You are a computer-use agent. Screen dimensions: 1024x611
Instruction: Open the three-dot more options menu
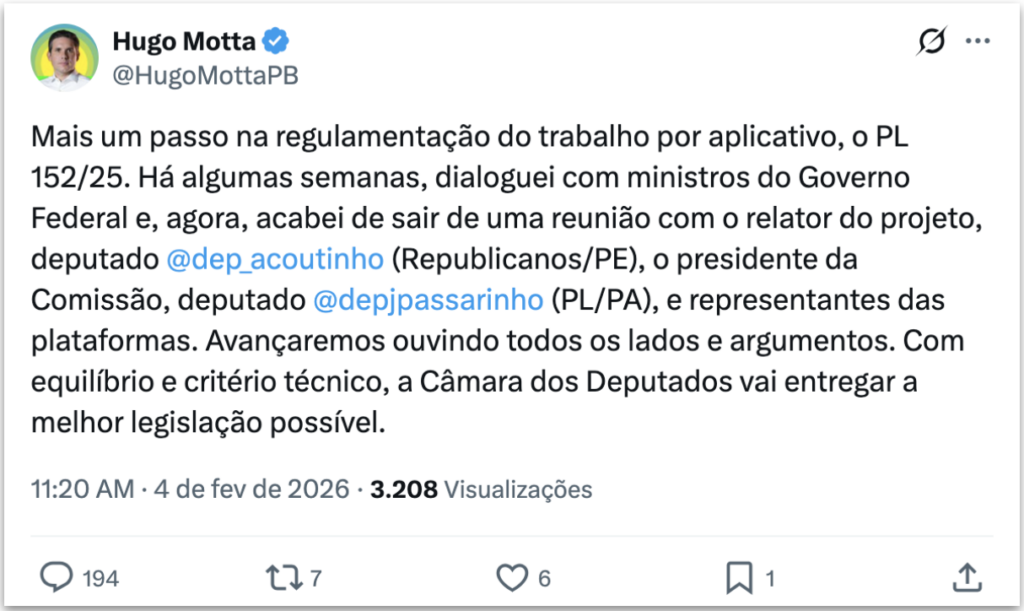[x=976, y=42]
